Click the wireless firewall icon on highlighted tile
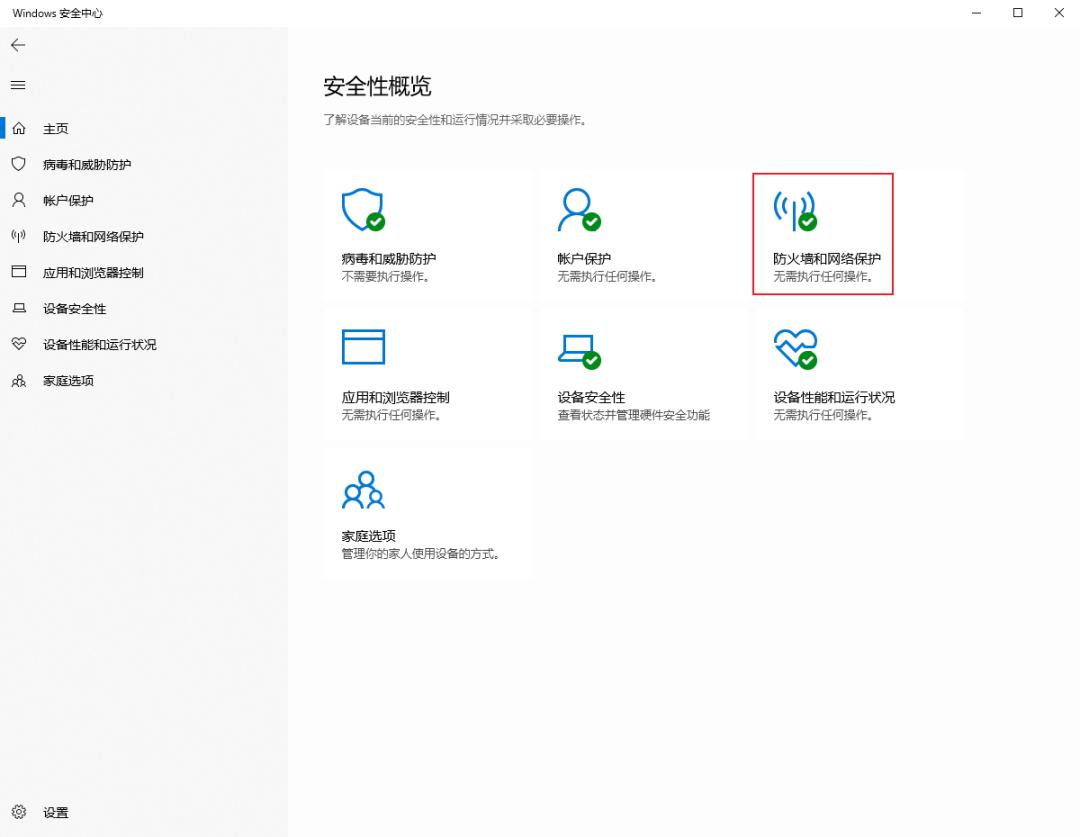This screenshot has height=837, width=1080. point(795,208)
